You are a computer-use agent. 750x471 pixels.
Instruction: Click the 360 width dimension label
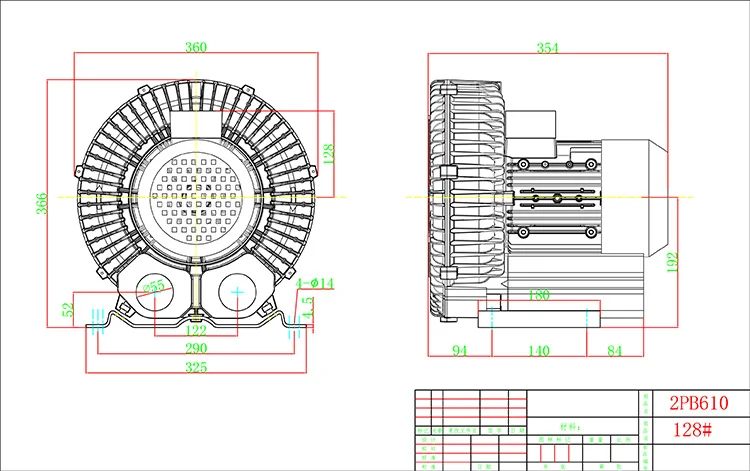[196, 47]
